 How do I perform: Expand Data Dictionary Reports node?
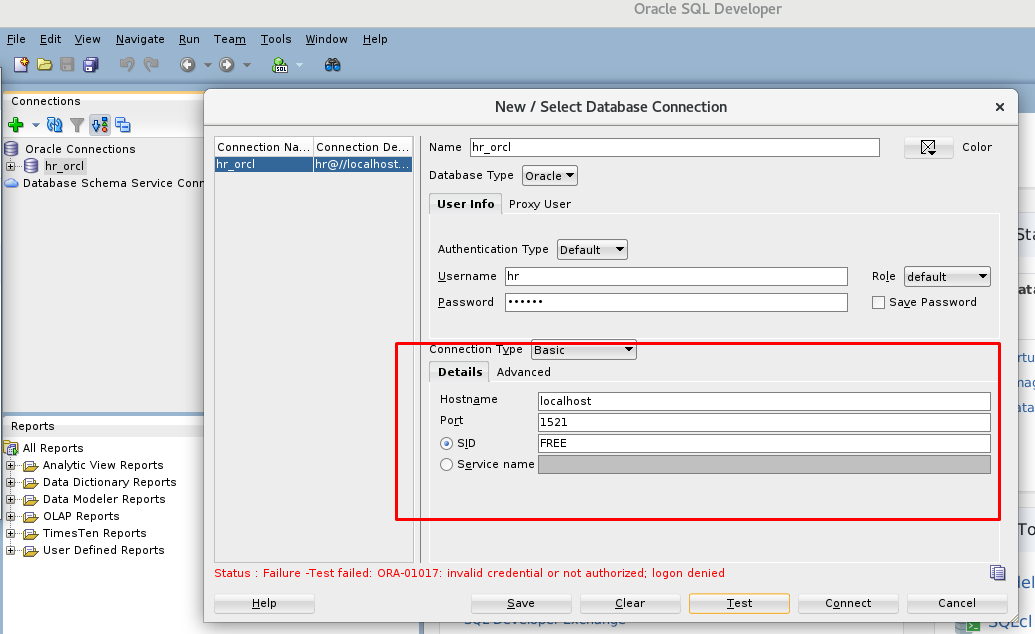point(11,482)
